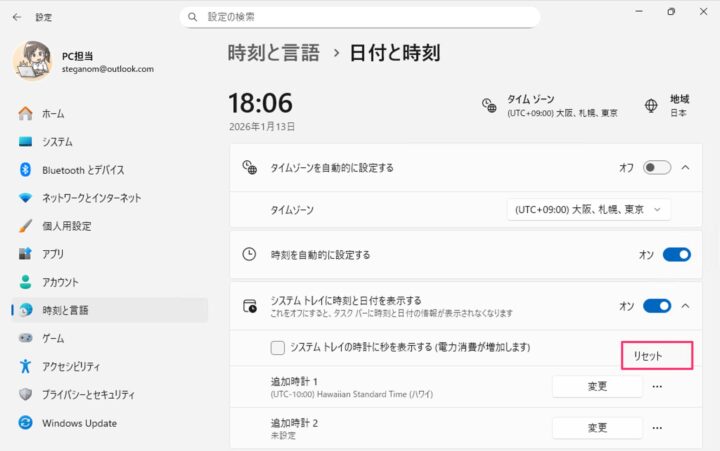Open the タイムゾーン dropdown list
720x451 pixels.
[x=588, y=210]
